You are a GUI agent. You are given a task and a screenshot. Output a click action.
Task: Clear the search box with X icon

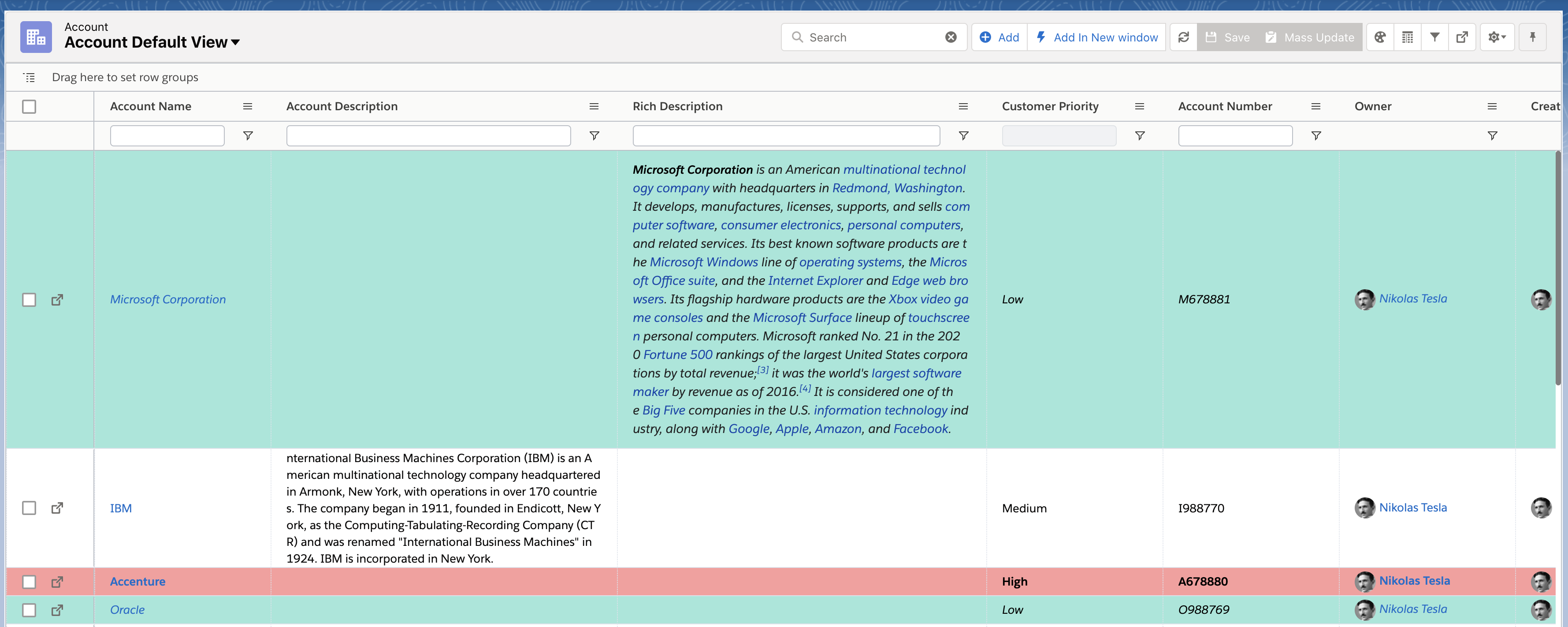[951, 37]
